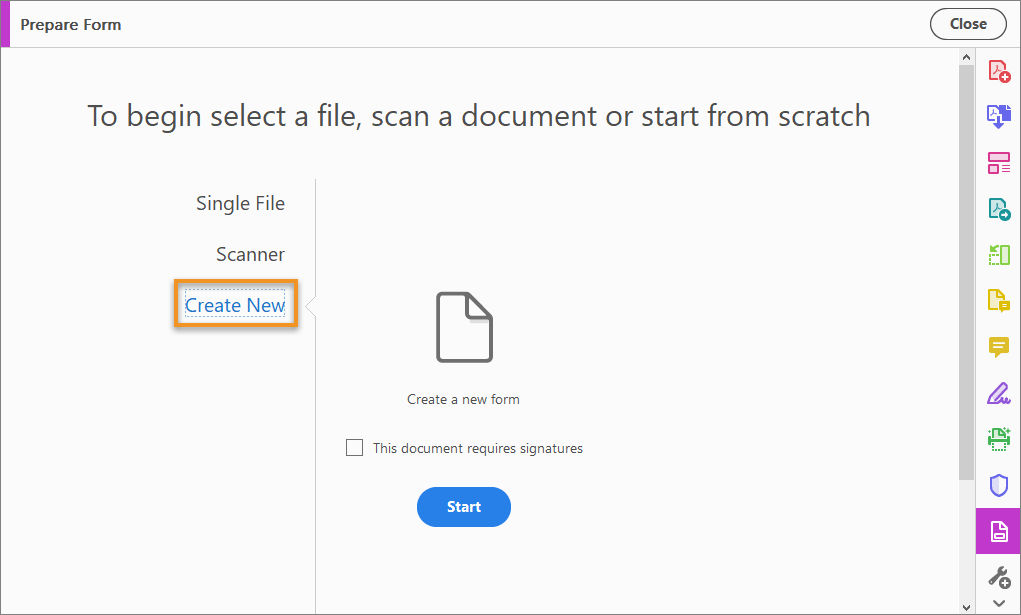Click the Prepare Form title label
This screenshot has width=1021, height=615.
[71, 24]
